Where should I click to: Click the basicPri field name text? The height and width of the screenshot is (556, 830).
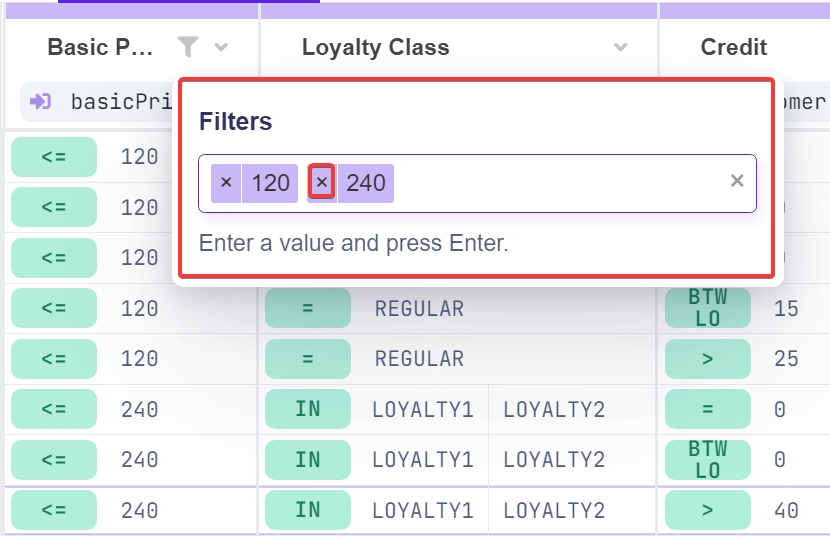click(115, 102)
